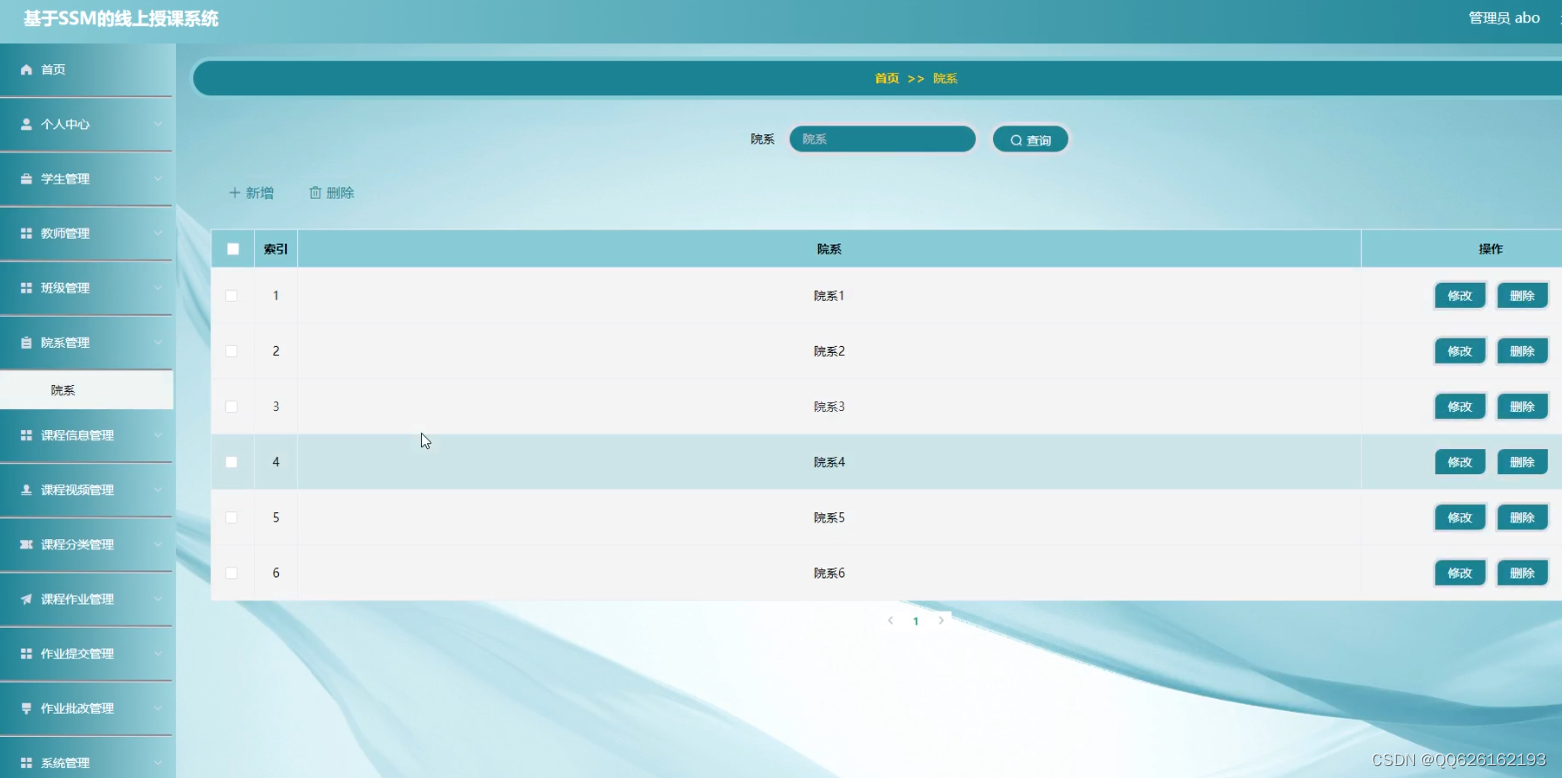Open the 作业提交管理 menu label
Viewport: 1562px width, 778px height.
pos(77,654)
